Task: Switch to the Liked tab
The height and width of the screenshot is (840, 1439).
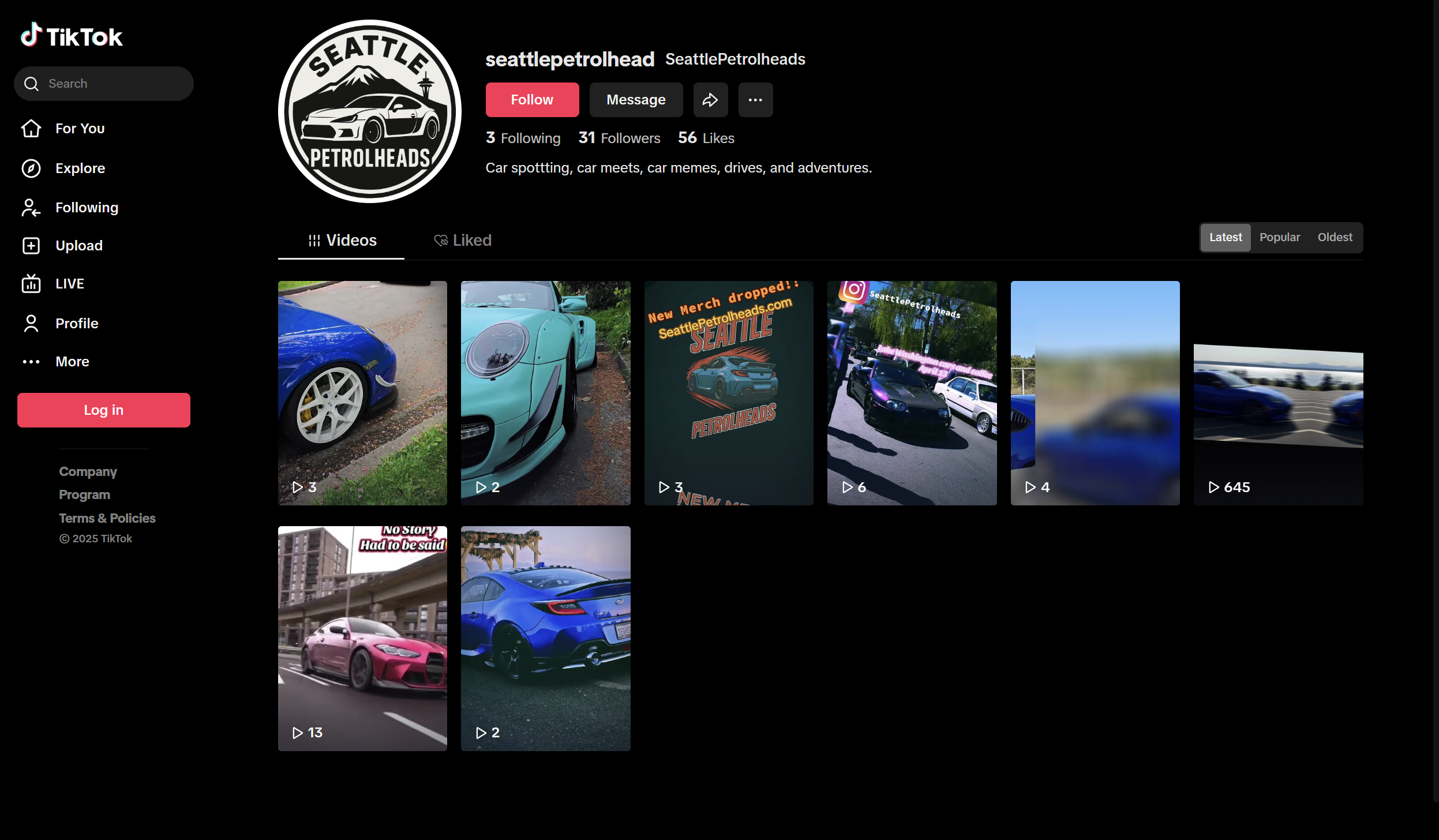Action: point(463,241)
